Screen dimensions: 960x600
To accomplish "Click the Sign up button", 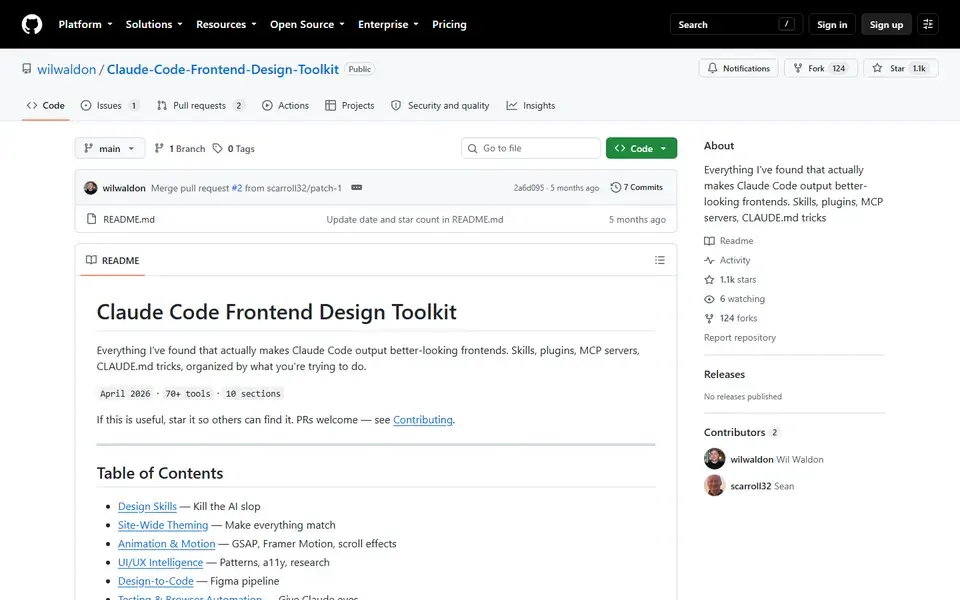I will [886, 24].
